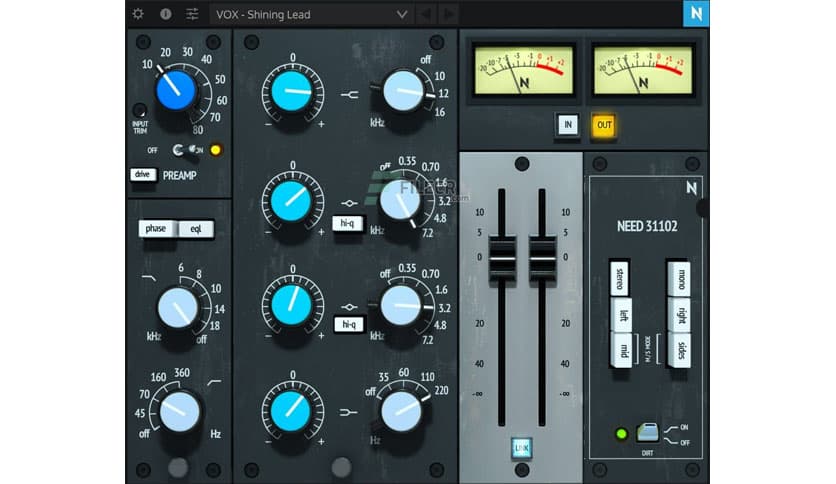Click the lower mid band gain knob
836x484 pixels.
pyautogui.click(x=292, y=305)
